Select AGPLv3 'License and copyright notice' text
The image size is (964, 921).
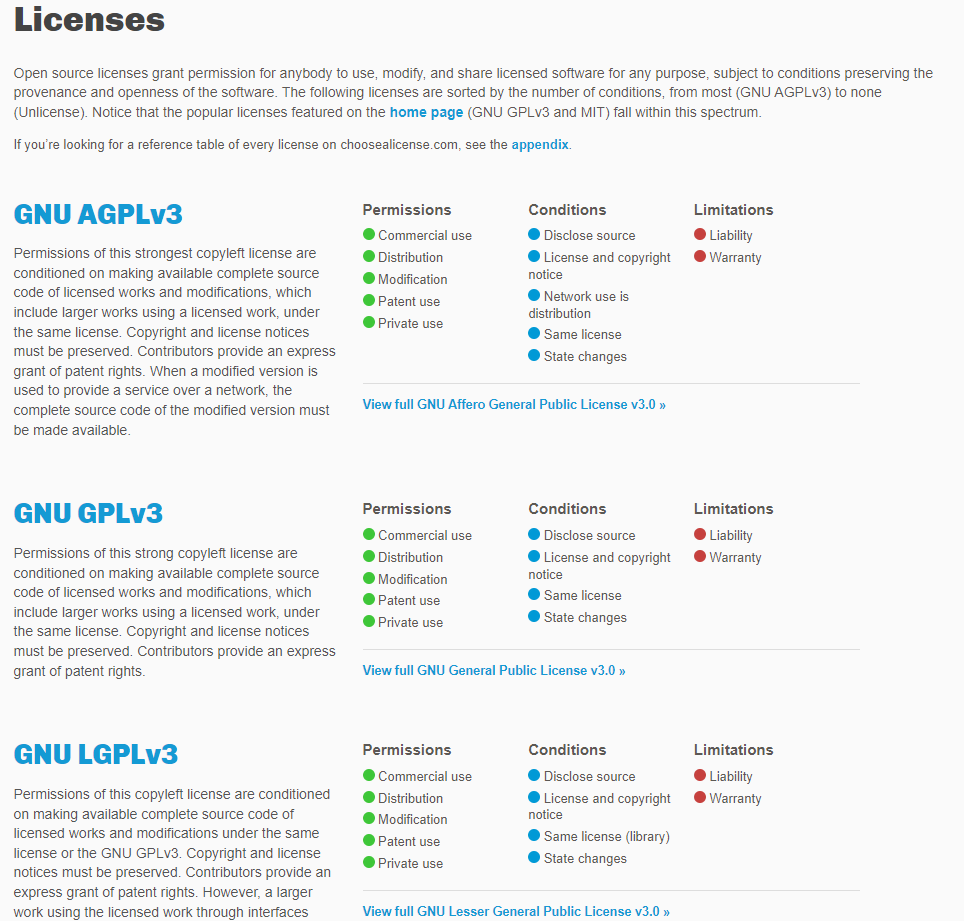point(599,266)
